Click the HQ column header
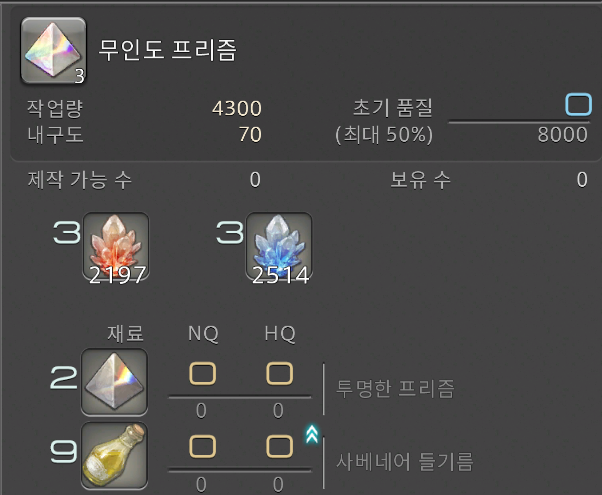Viewport: 602px width, 495px height. [280, 333]
